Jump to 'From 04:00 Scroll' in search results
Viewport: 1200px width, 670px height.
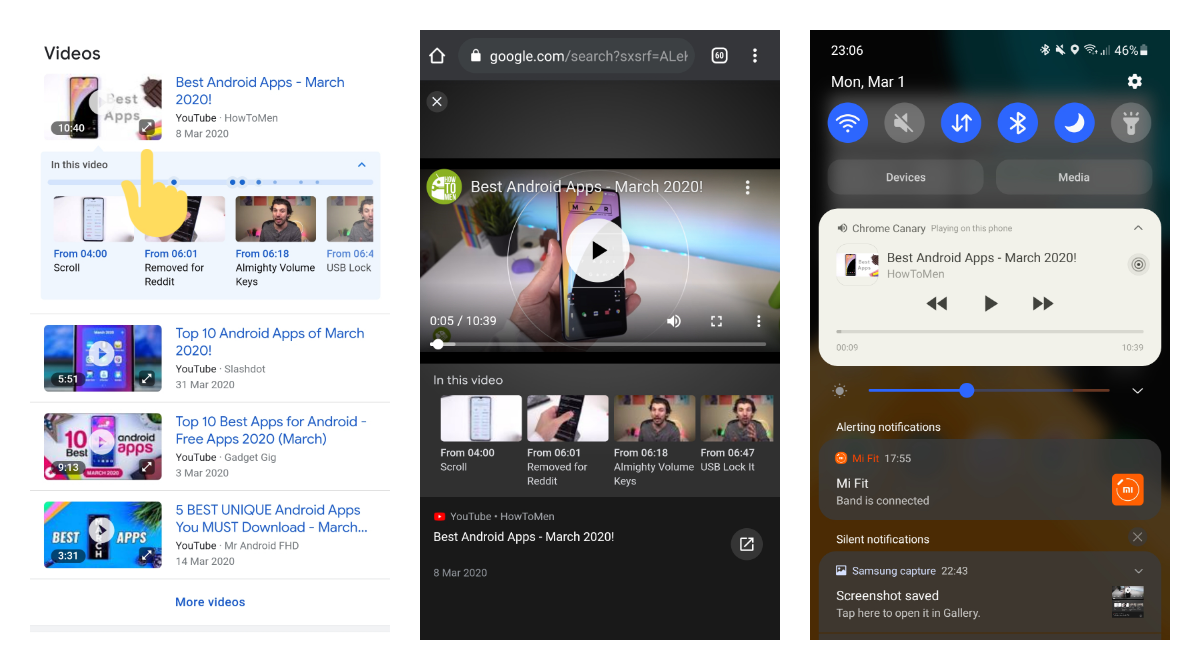point(93,234)
